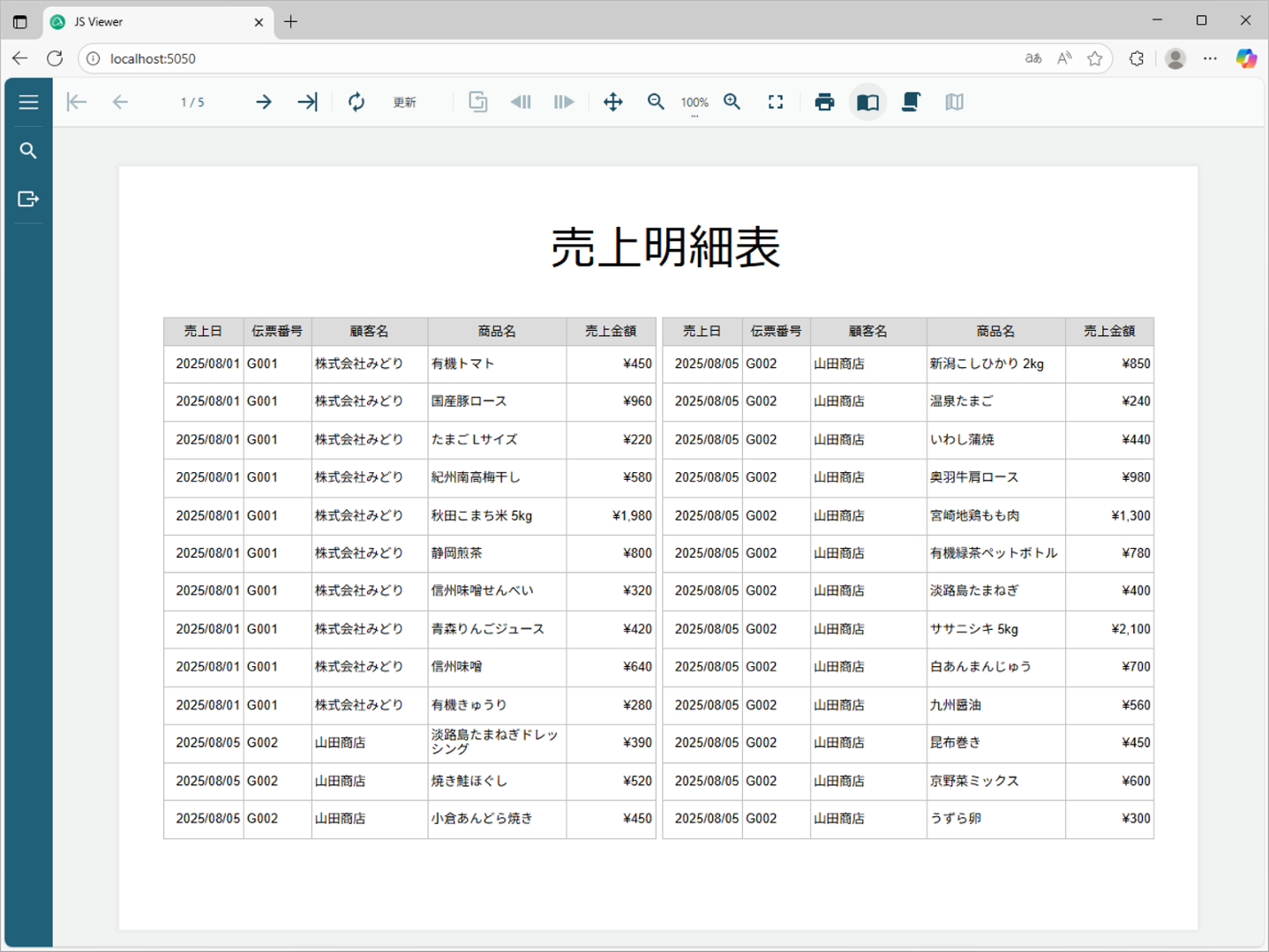Open the export panel in sidebar
The height and width of the screenshot is (952, 1269).
28,199
